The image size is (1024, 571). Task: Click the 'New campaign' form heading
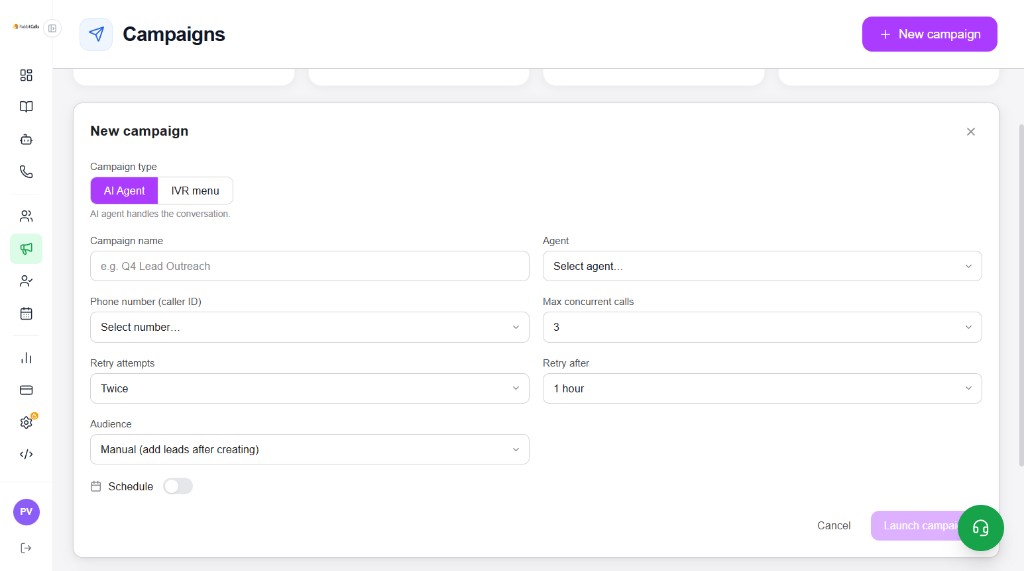[139, 131]
